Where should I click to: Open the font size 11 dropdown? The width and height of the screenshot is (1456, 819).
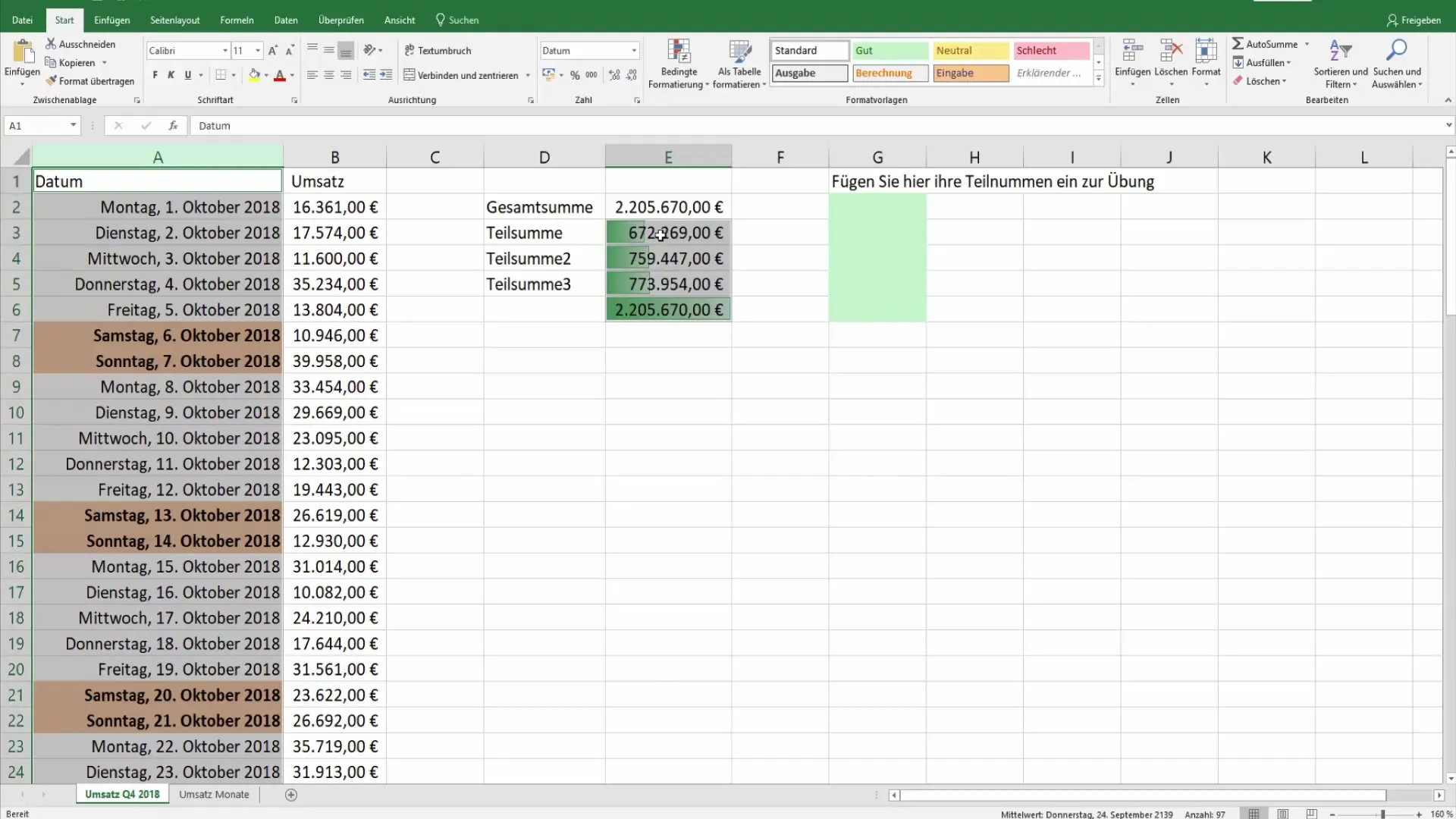258,51
